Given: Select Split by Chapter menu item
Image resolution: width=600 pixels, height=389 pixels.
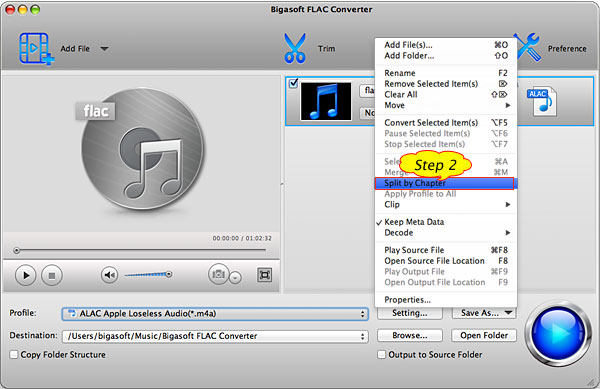Looking at the screenshot, I should pyautogui.click(x=446, y=183).
